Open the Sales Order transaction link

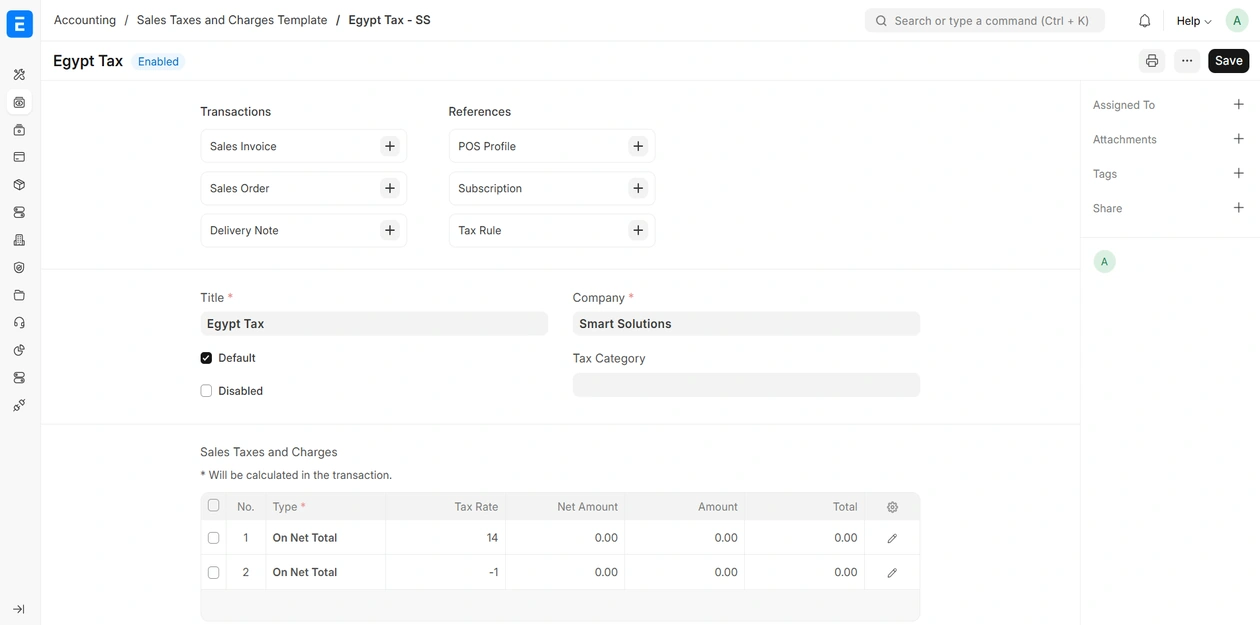tap(240, 188)
